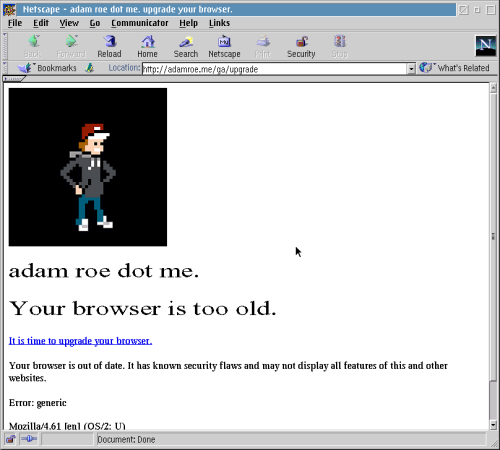Click the Location URL field
Screen dimensions: 500x450
pos(274,69)
